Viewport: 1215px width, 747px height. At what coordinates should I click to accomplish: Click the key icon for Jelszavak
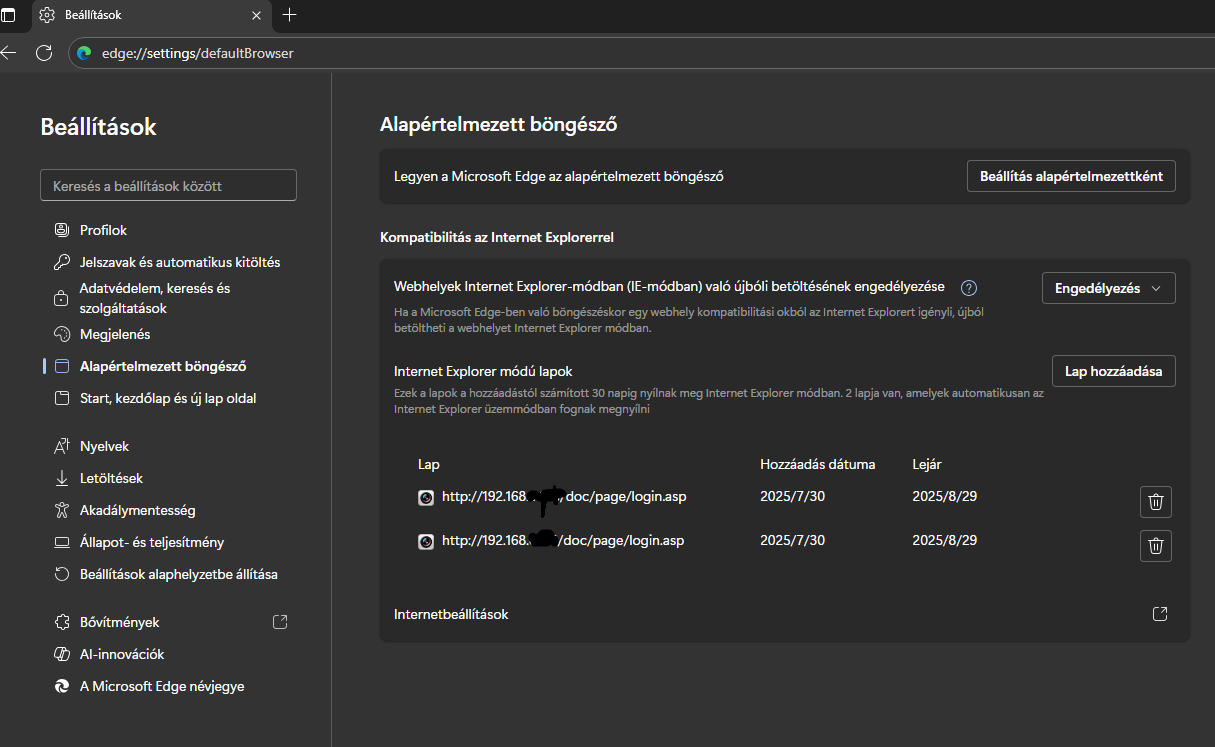[62, 262]
